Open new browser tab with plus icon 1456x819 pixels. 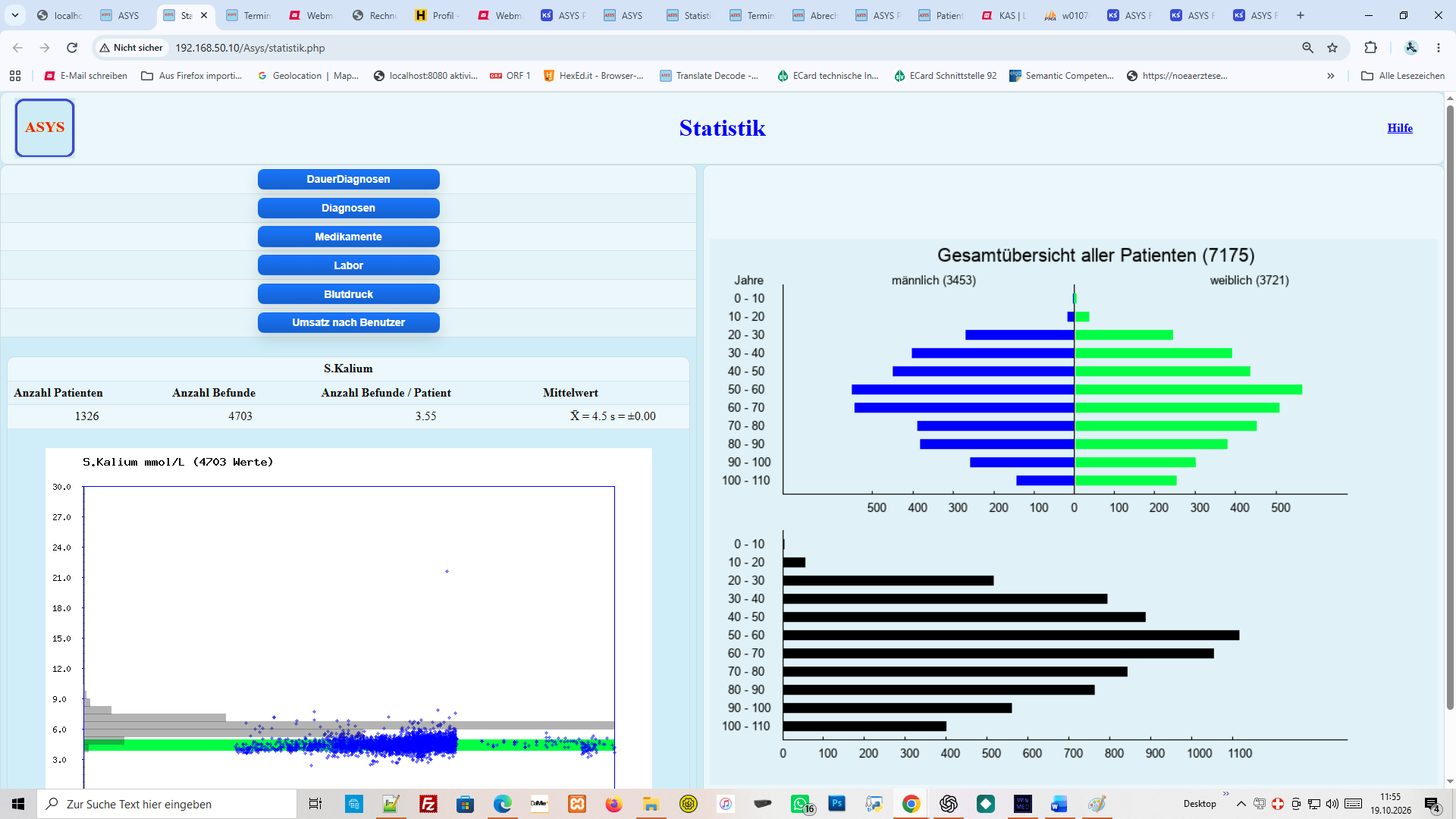[x=1301, y=15]
